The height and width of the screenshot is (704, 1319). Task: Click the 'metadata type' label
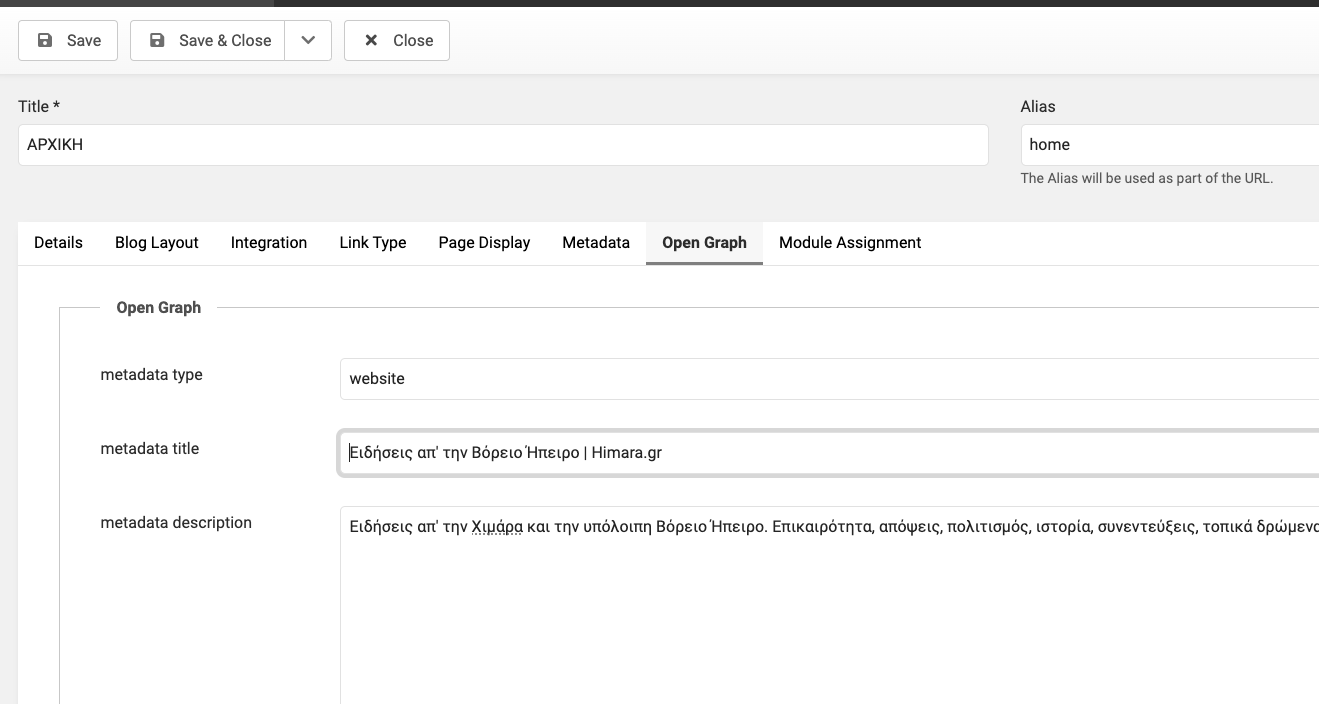click(151, 375)
